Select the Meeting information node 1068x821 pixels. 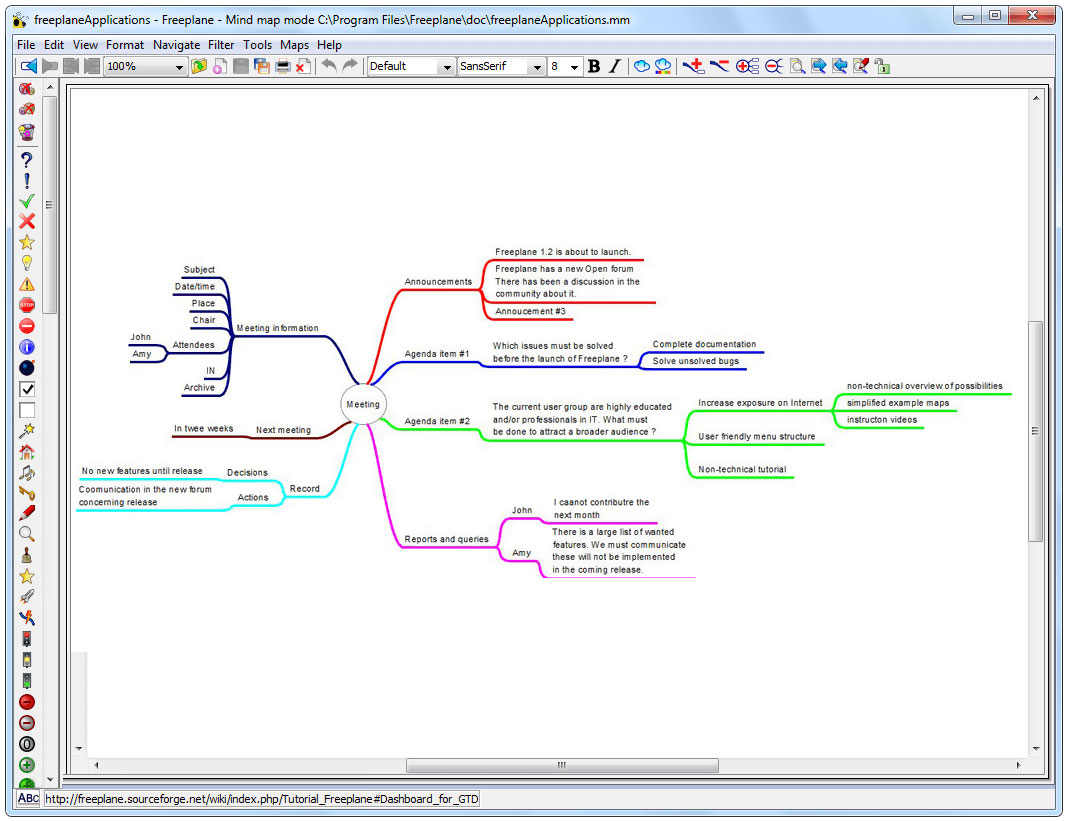(277, 328)
